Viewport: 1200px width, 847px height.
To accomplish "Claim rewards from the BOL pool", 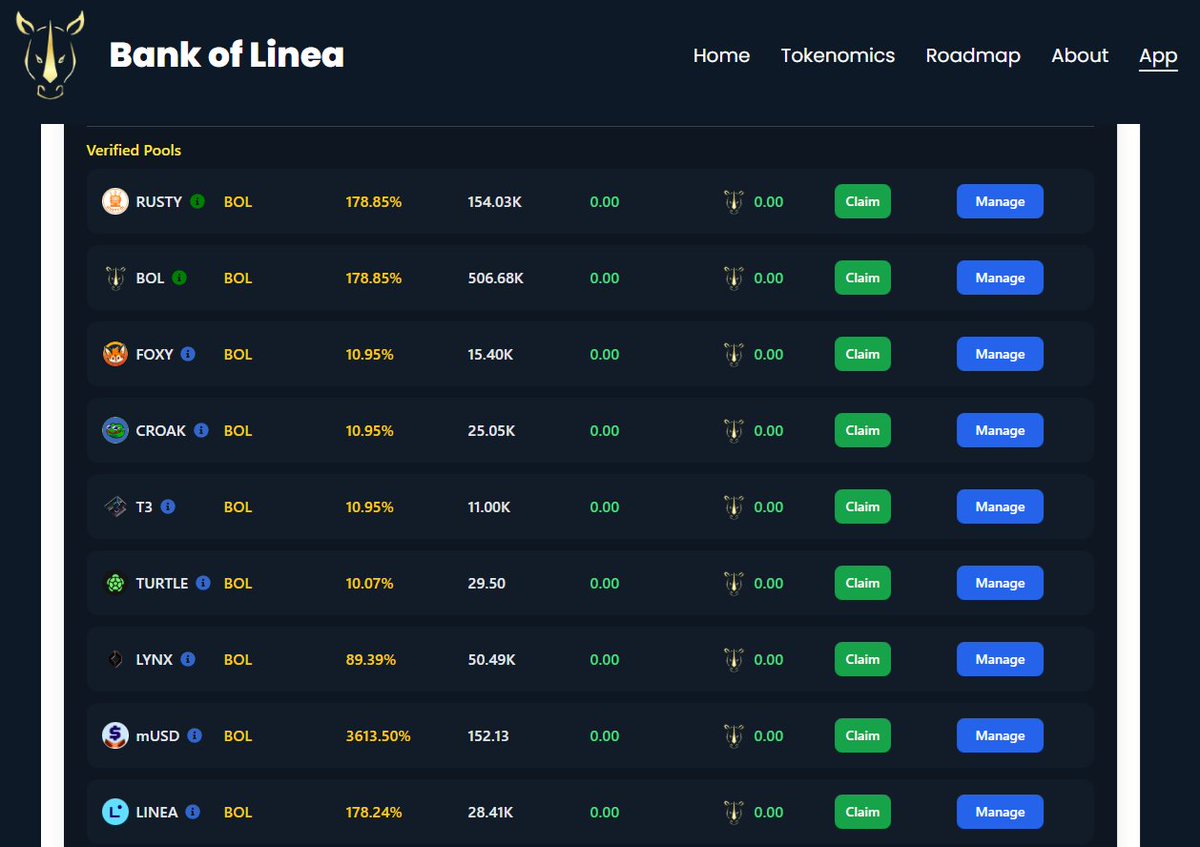I will [862, 278].
